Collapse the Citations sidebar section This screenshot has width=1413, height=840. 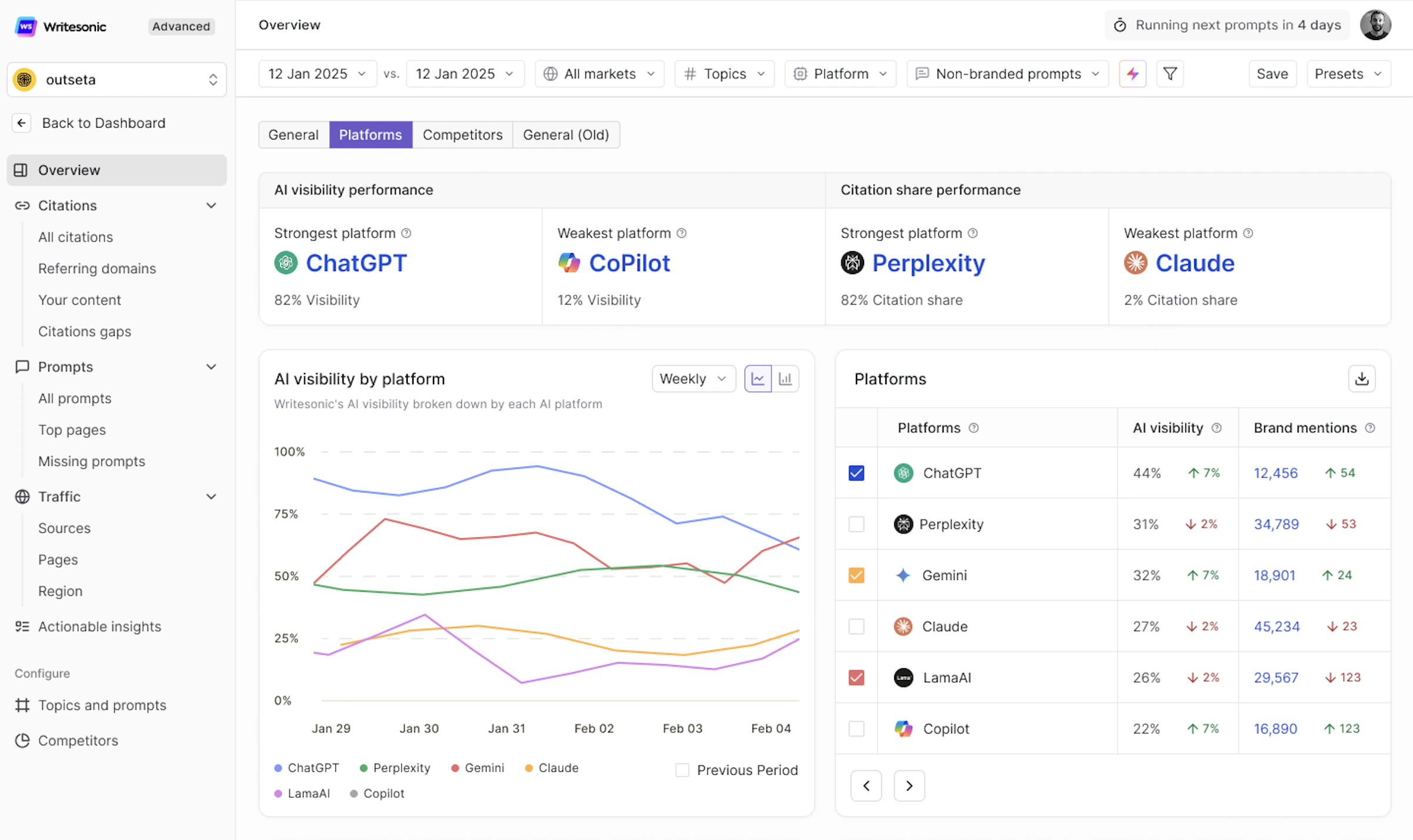coord(211,205)
